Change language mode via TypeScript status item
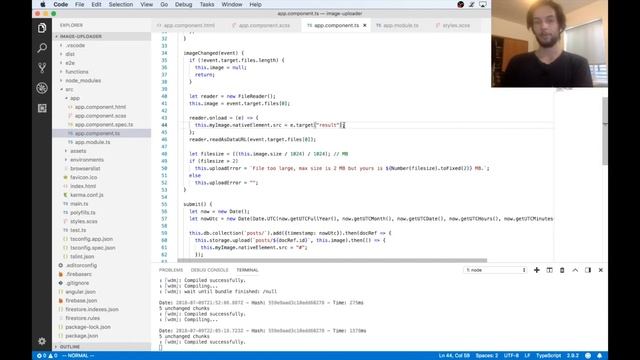The height and width of the screenshot is (360, 640). coord(549,356)
